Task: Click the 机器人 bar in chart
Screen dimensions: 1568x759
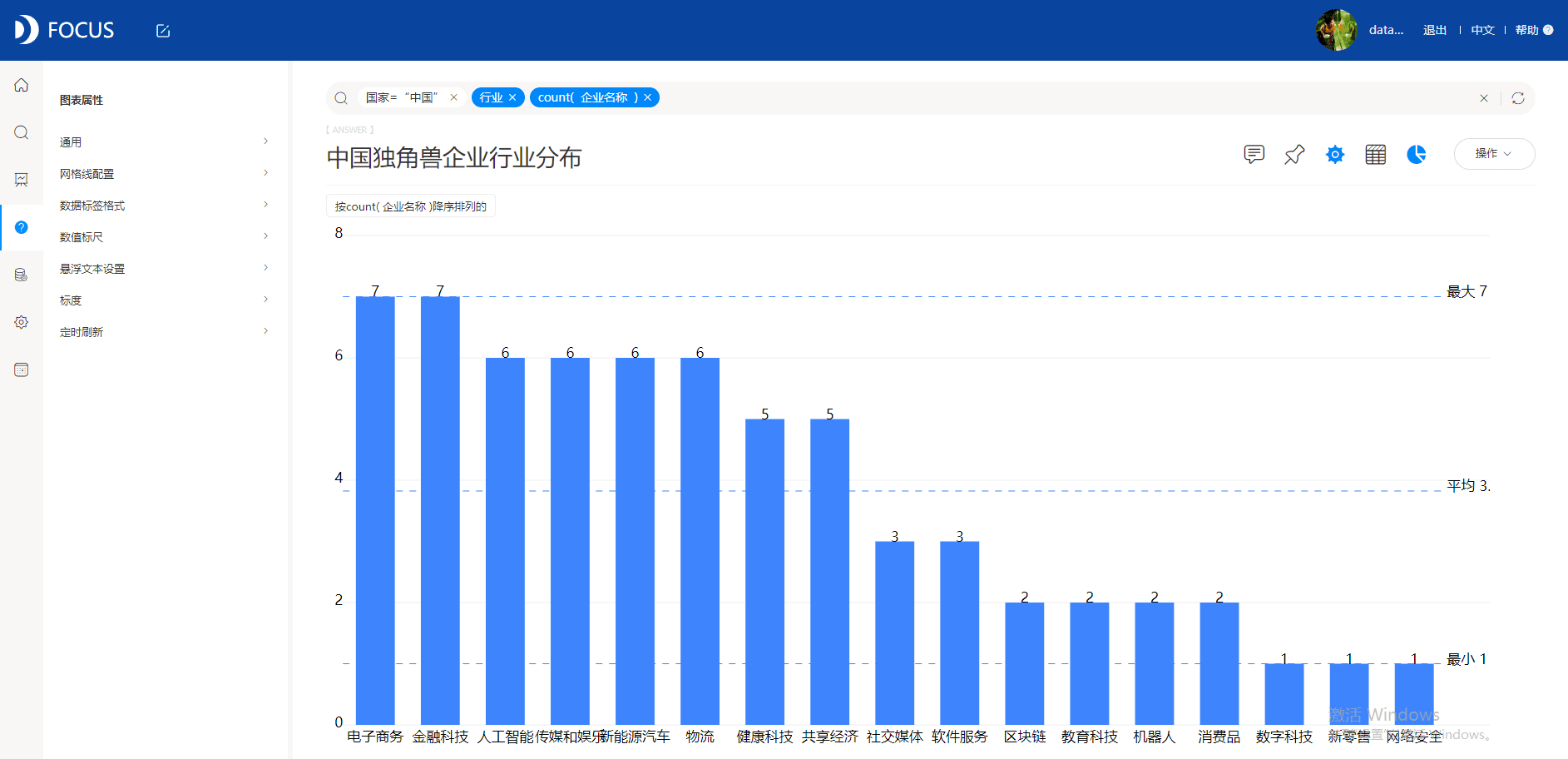Action: [x=1154, y=663]
